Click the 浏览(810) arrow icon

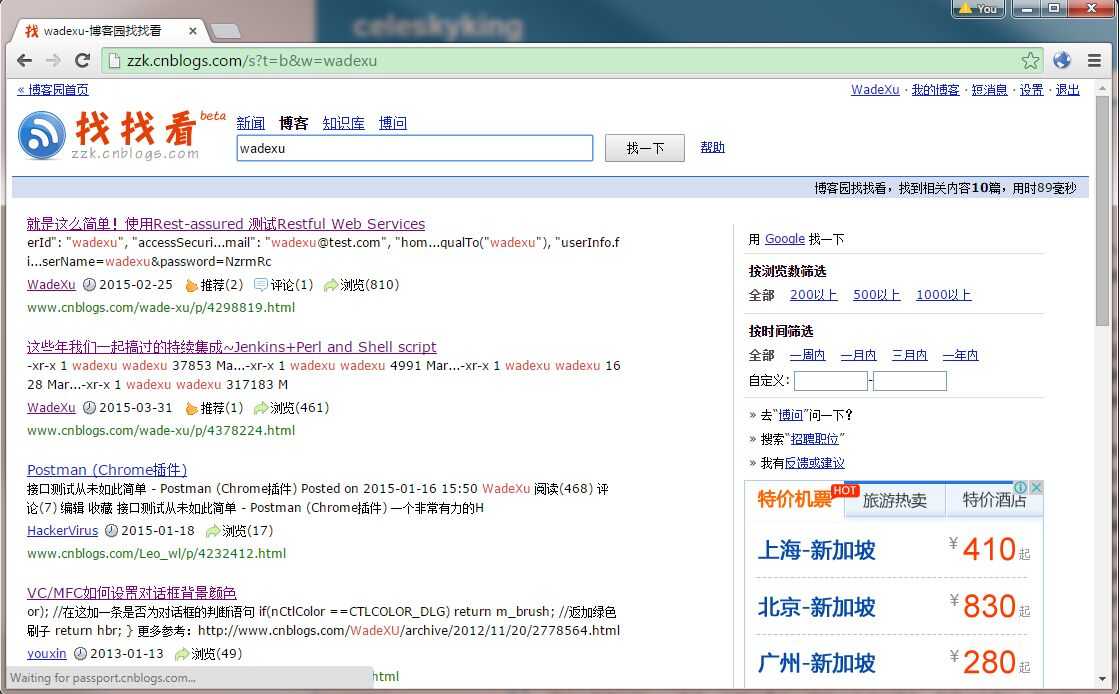[331, 285]
